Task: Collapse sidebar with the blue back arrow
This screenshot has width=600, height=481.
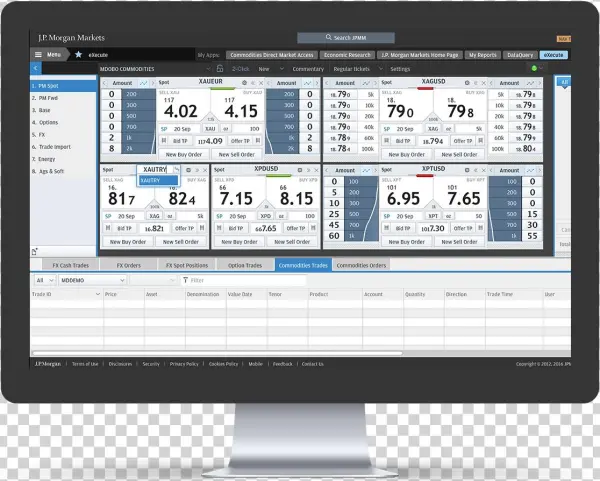Action: [x=36, y=69]
